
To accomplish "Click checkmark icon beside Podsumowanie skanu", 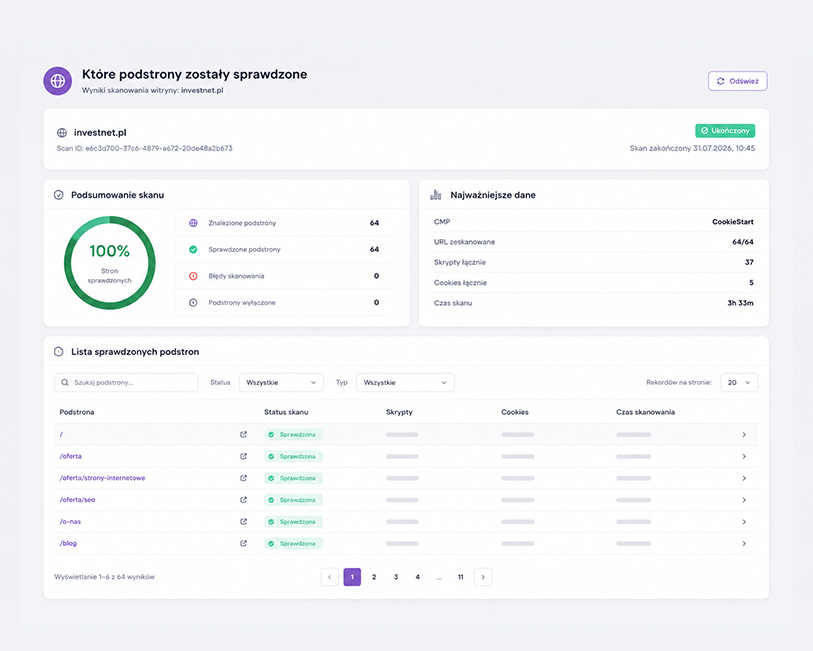I will [59, 195].
